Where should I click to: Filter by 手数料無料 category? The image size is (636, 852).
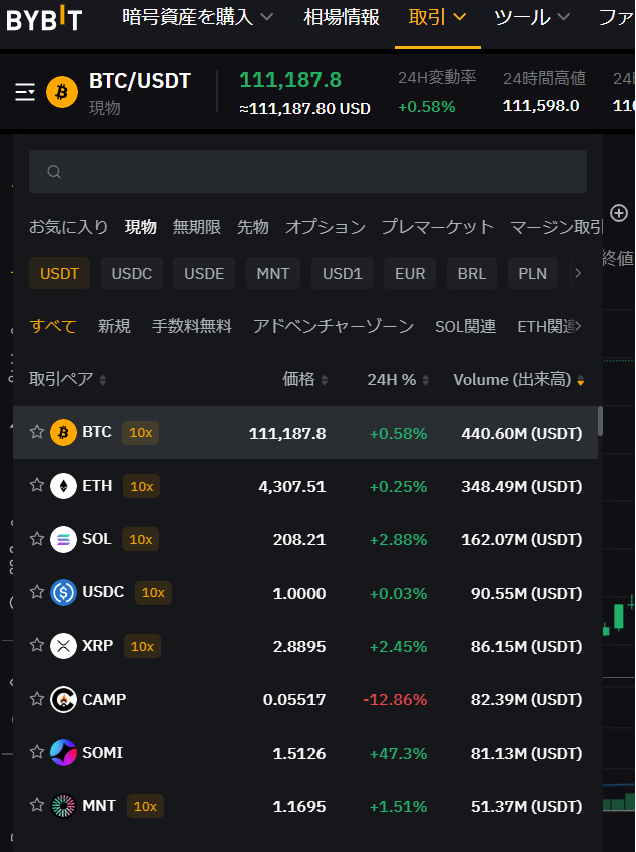coord(191,326)
